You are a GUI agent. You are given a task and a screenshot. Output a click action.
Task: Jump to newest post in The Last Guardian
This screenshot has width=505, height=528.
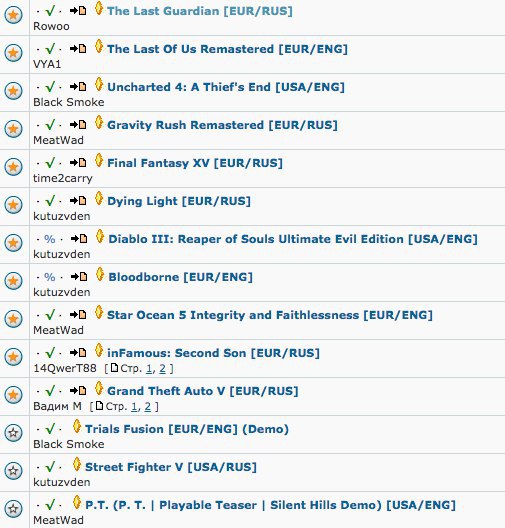(x=78, y=11)
